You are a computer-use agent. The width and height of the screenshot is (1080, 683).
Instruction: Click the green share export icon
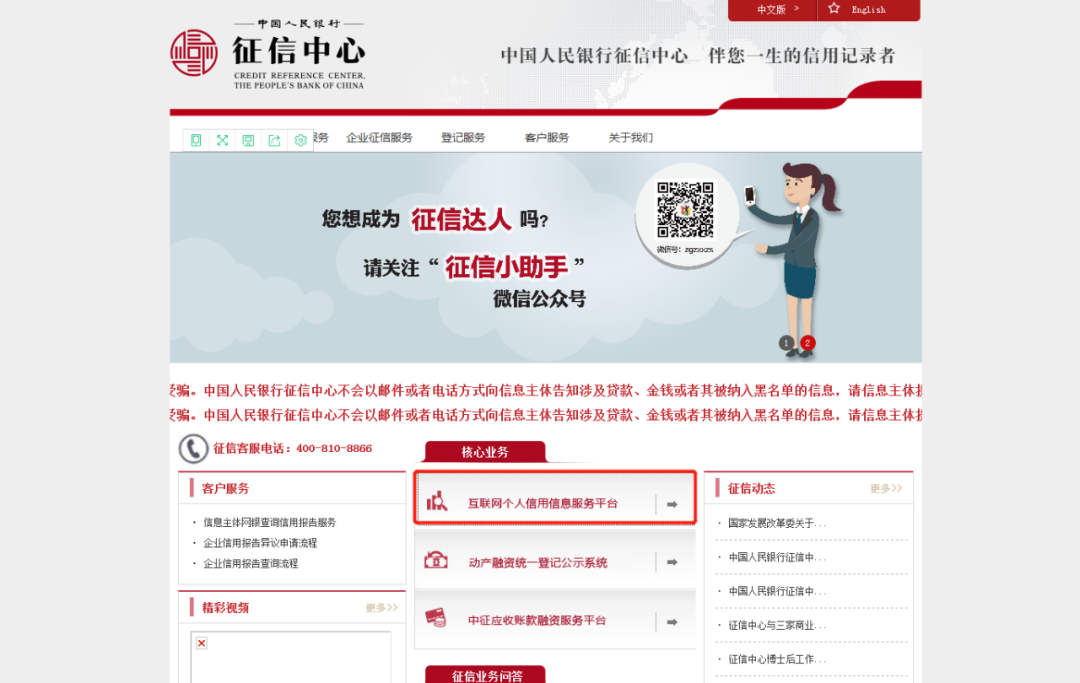point(274,140)
